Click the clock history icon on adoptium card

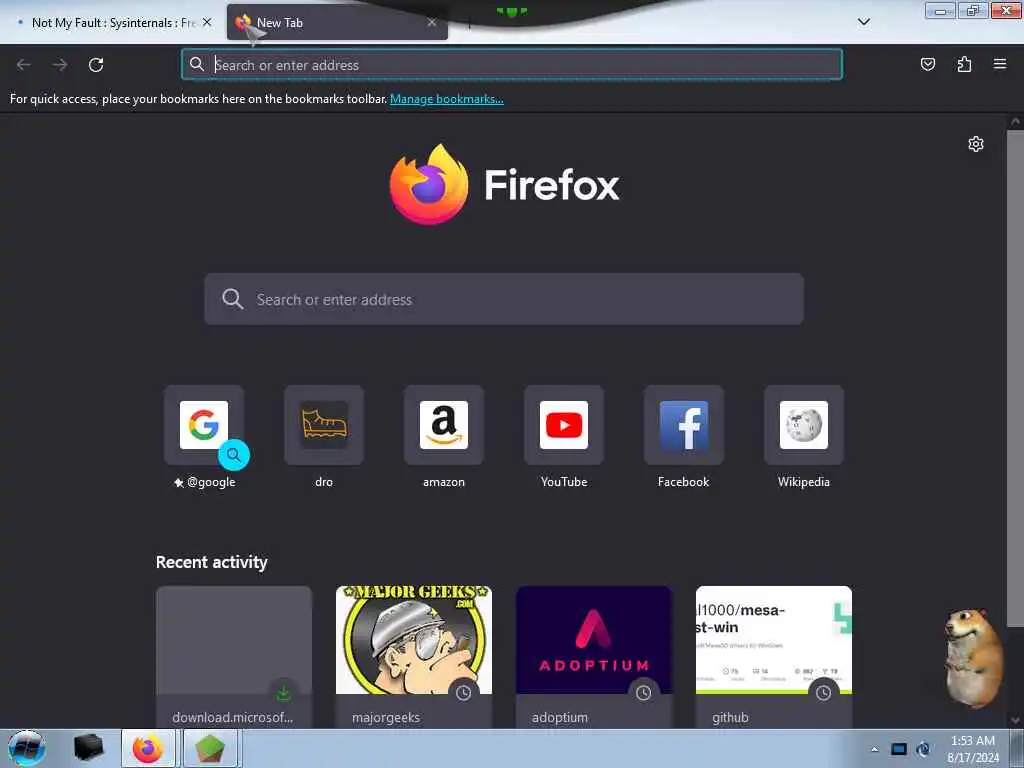pos(643,693)
